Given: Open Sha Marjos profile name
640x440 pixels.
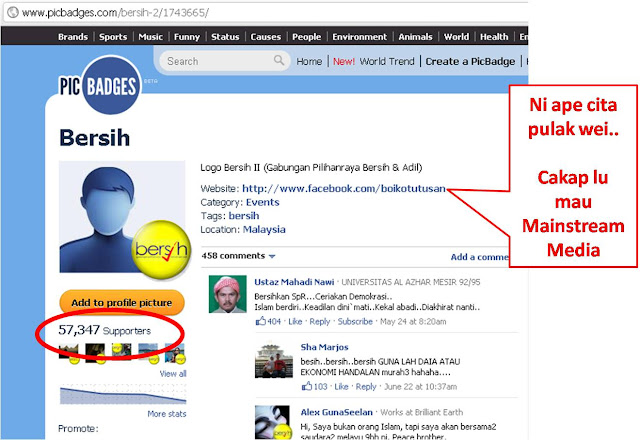Looking at the screenshot, I should point(324,347).
